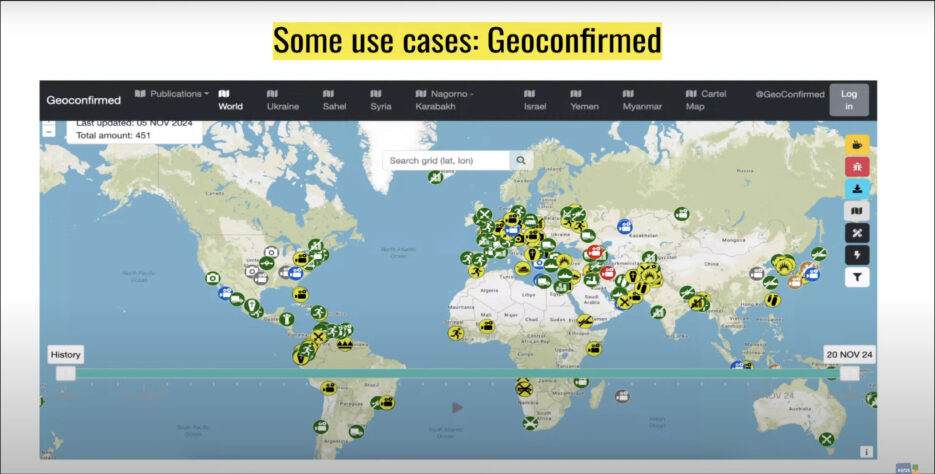This screenshot has height=474, width=935.
Task: Click the magnifier search button
Action: 521,160
